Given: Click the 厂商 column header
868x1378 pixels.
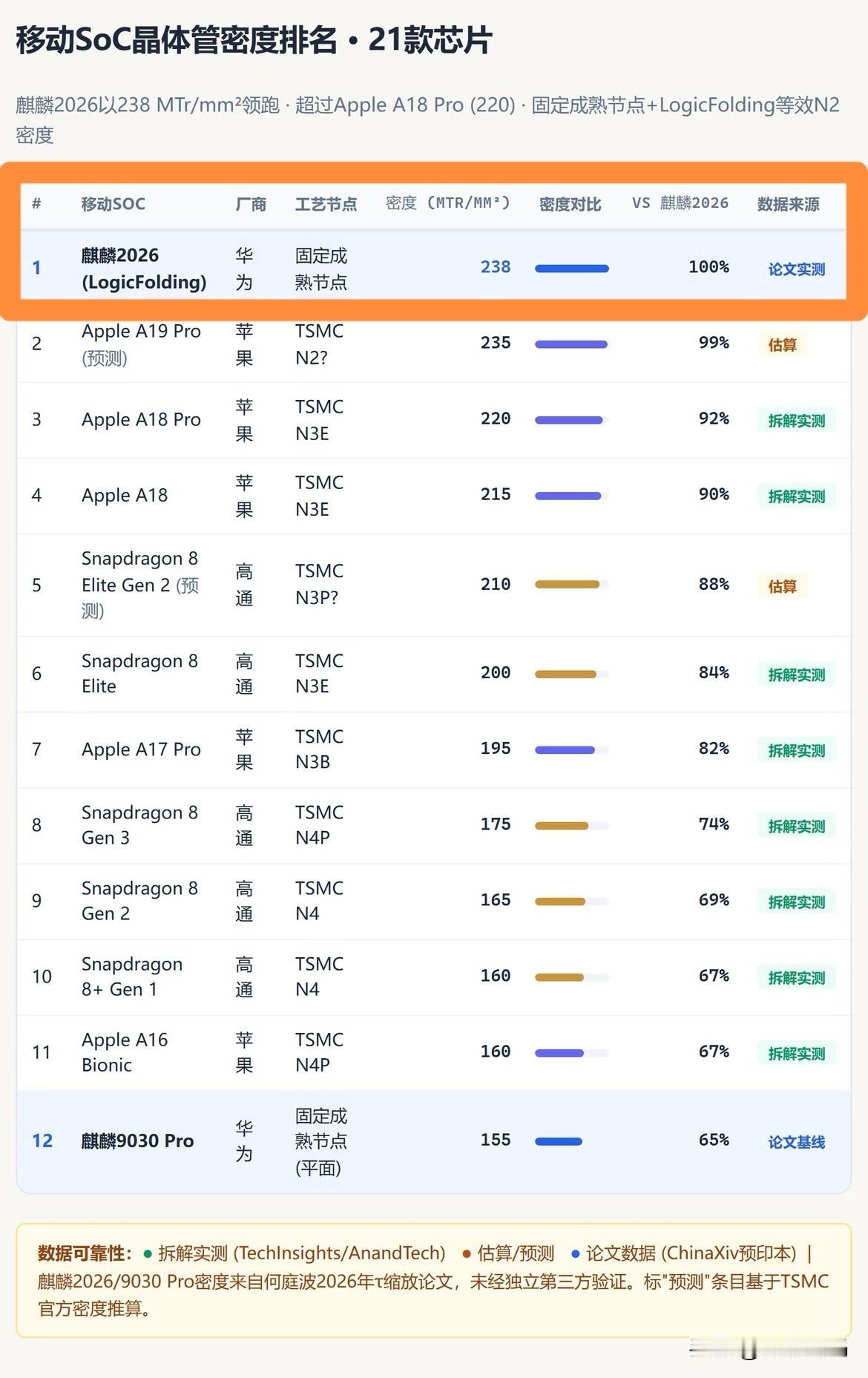Looking at the screenshot, I should [x=251, y=204].
